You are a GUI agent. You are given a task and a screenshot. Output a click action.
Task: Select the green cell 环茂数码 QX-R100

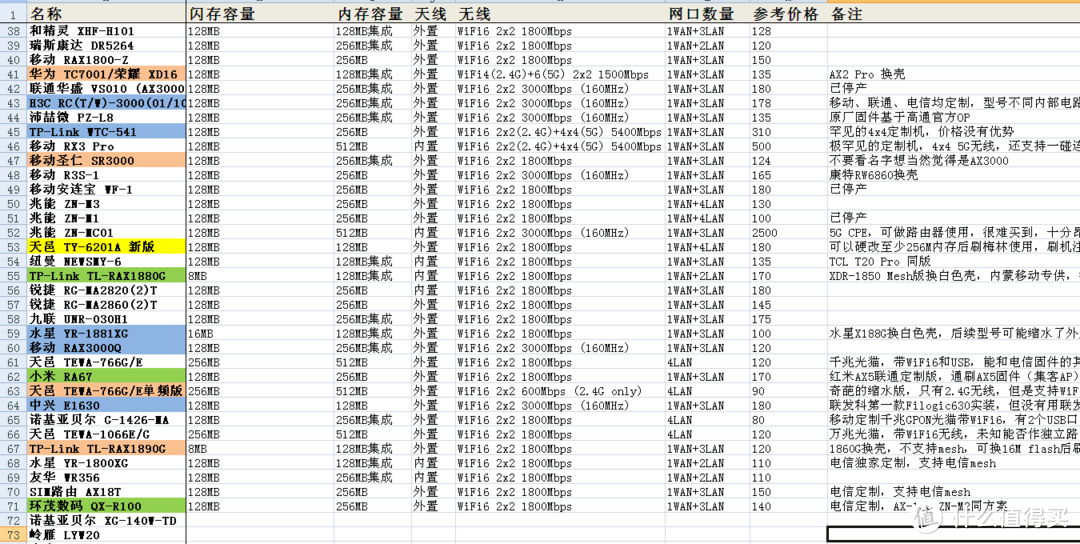106,506
